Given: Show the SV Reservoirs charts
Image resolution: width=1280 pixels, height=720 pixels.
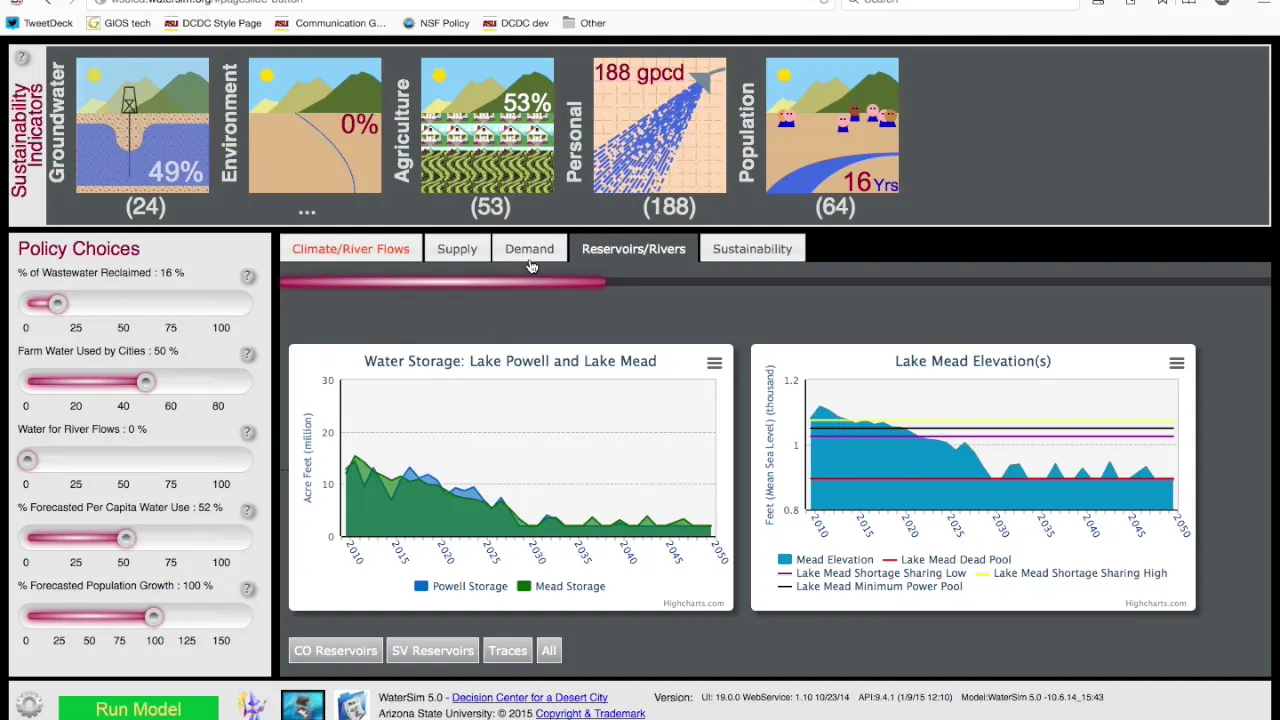Looking at the screenshot, I should (433, 651).
